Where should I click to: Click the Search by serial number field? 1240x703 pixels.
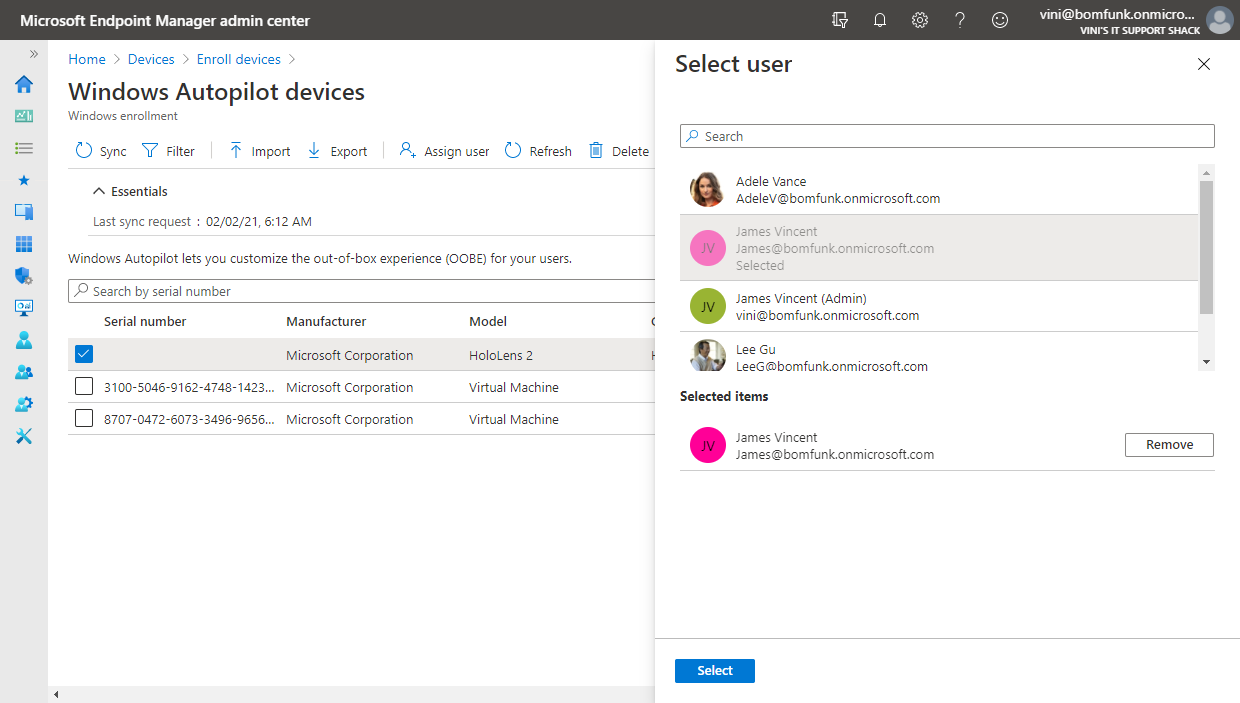pos(361,291)
